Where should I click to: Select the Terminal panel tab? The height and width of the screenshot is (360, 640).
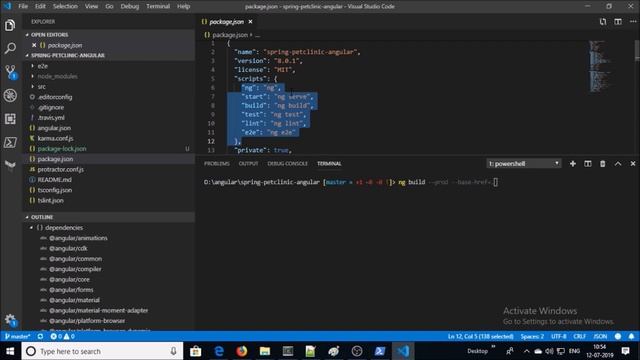point(329,164)
